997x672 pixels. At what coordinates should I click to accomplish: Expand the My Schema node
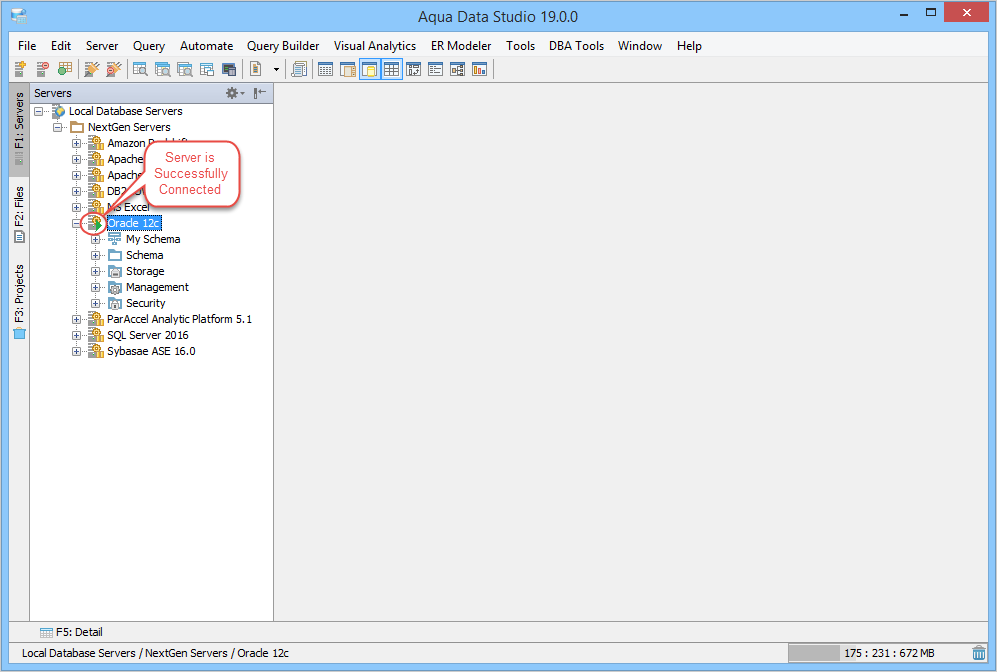tap(95, 239)
